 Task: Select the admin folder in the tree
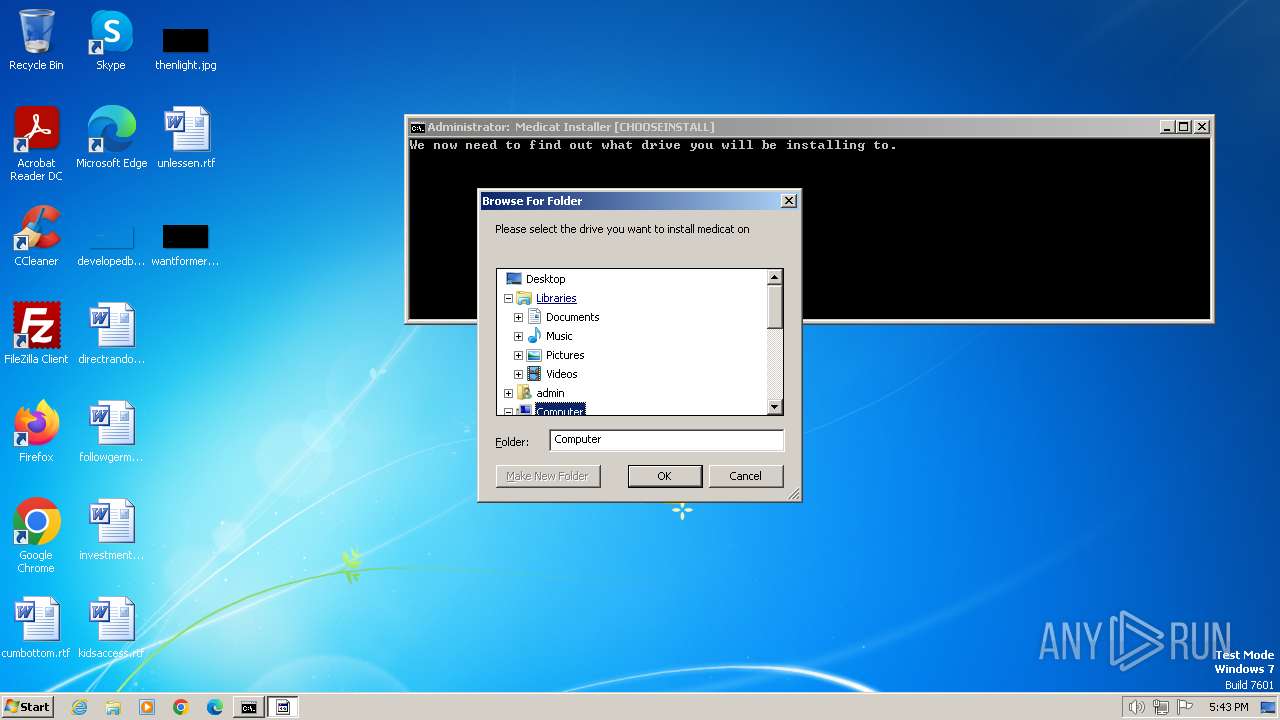tap(550, 393)
